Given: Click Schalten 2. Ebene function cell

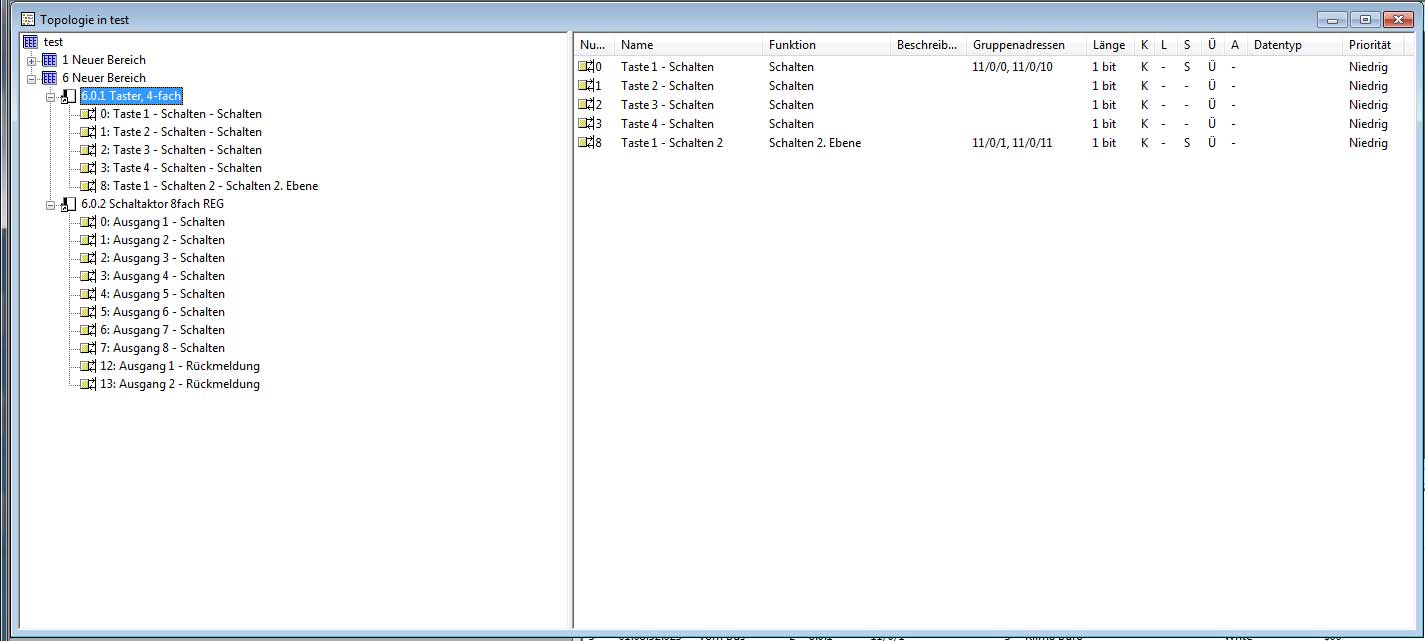Looking at the screenshot, I should coord(815,143).
